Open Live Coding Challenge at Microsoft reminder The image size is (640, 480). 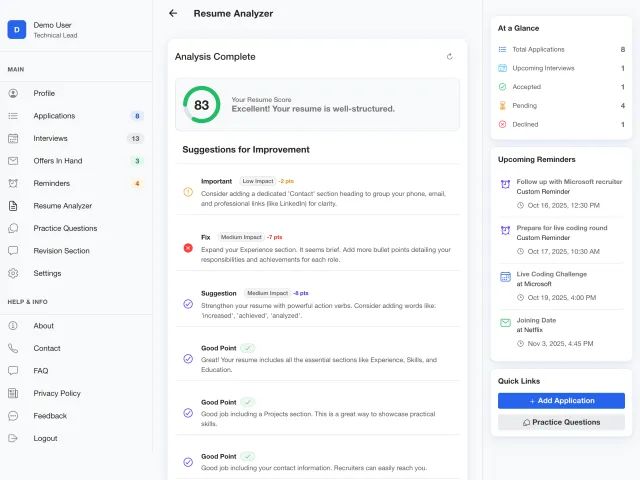pyautogui.click(x=561, y=286)
